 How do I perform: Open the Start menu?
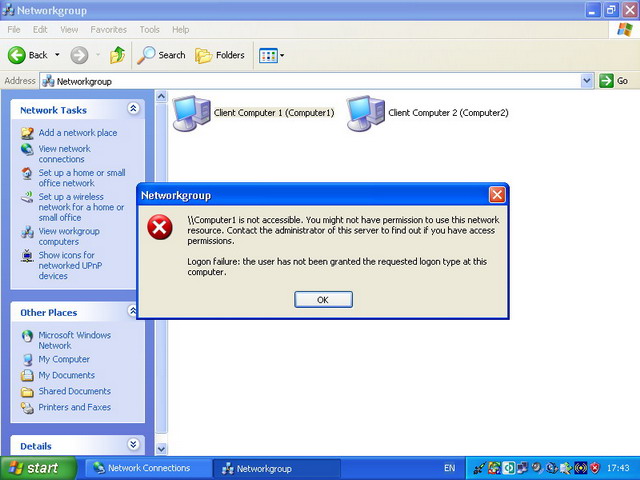39,468
